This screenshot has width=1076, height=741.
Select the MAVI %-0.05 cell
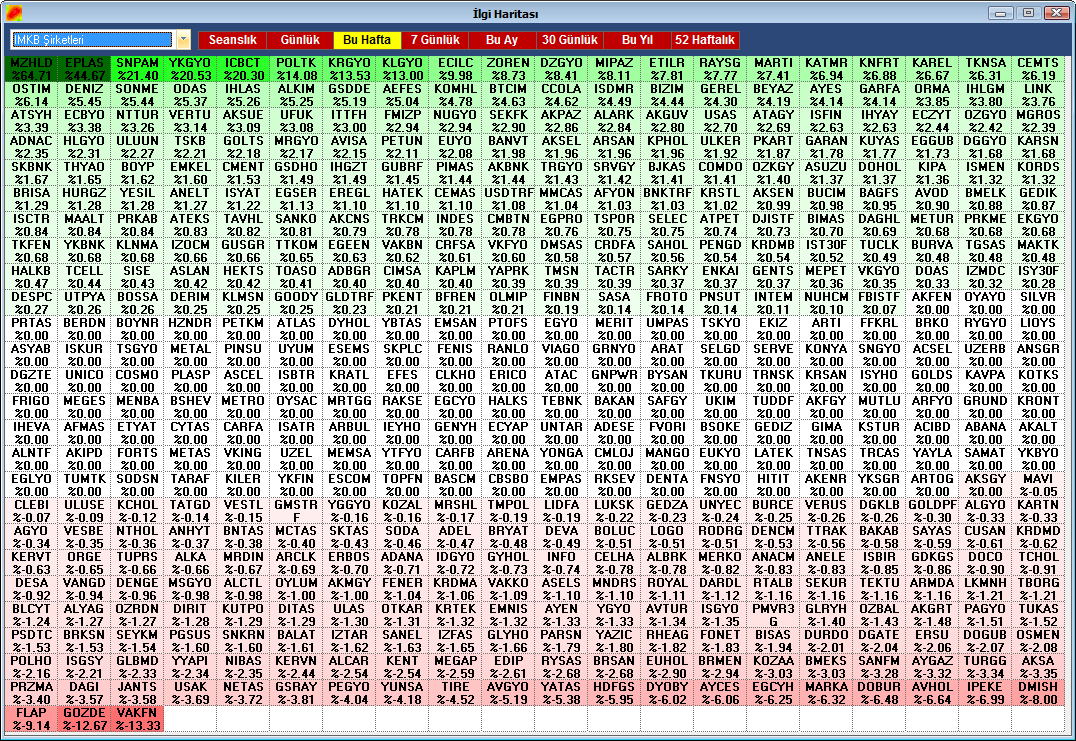(1038, 485)
